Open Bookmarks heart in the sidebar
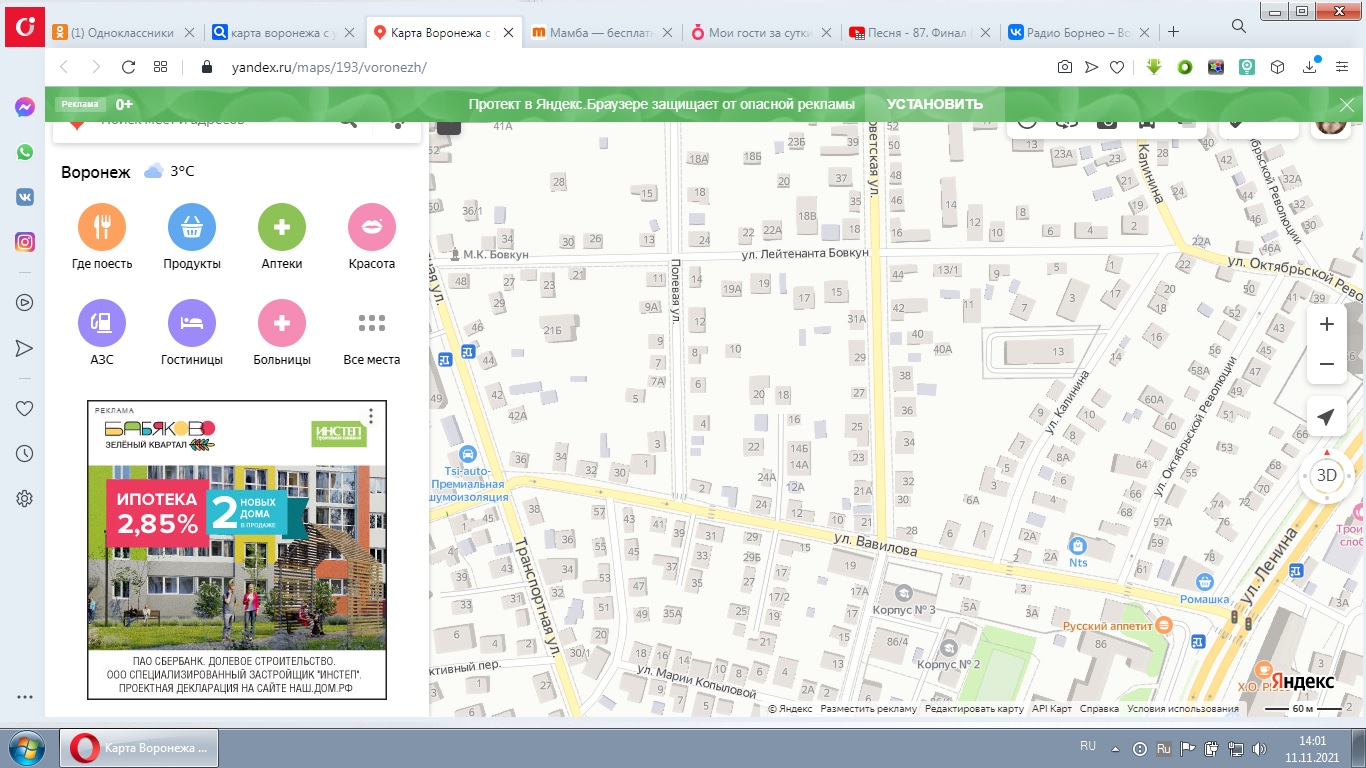The image size is (1366, 768). 25,408
